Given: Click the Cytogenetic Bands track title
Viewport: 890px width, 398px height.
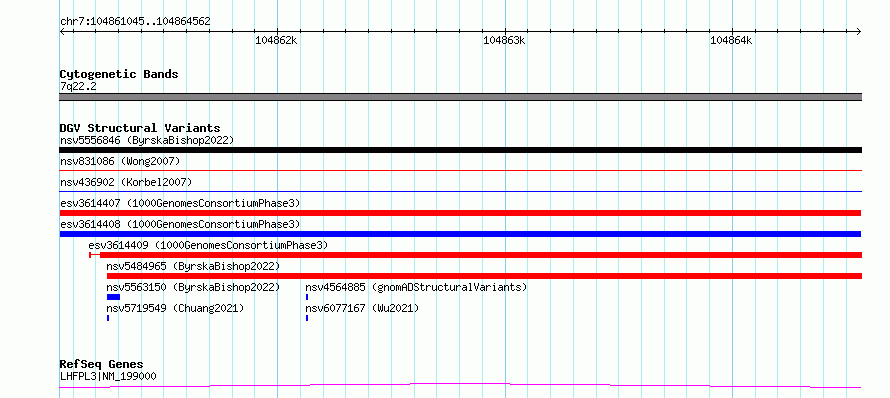Looking at the screenshot, I should [x=119, y=74].
